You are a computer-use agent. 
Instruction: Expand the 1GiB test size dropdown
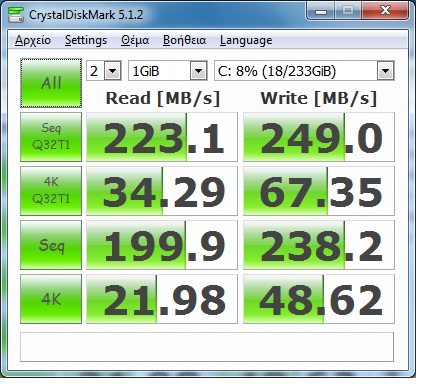[168, 71]
